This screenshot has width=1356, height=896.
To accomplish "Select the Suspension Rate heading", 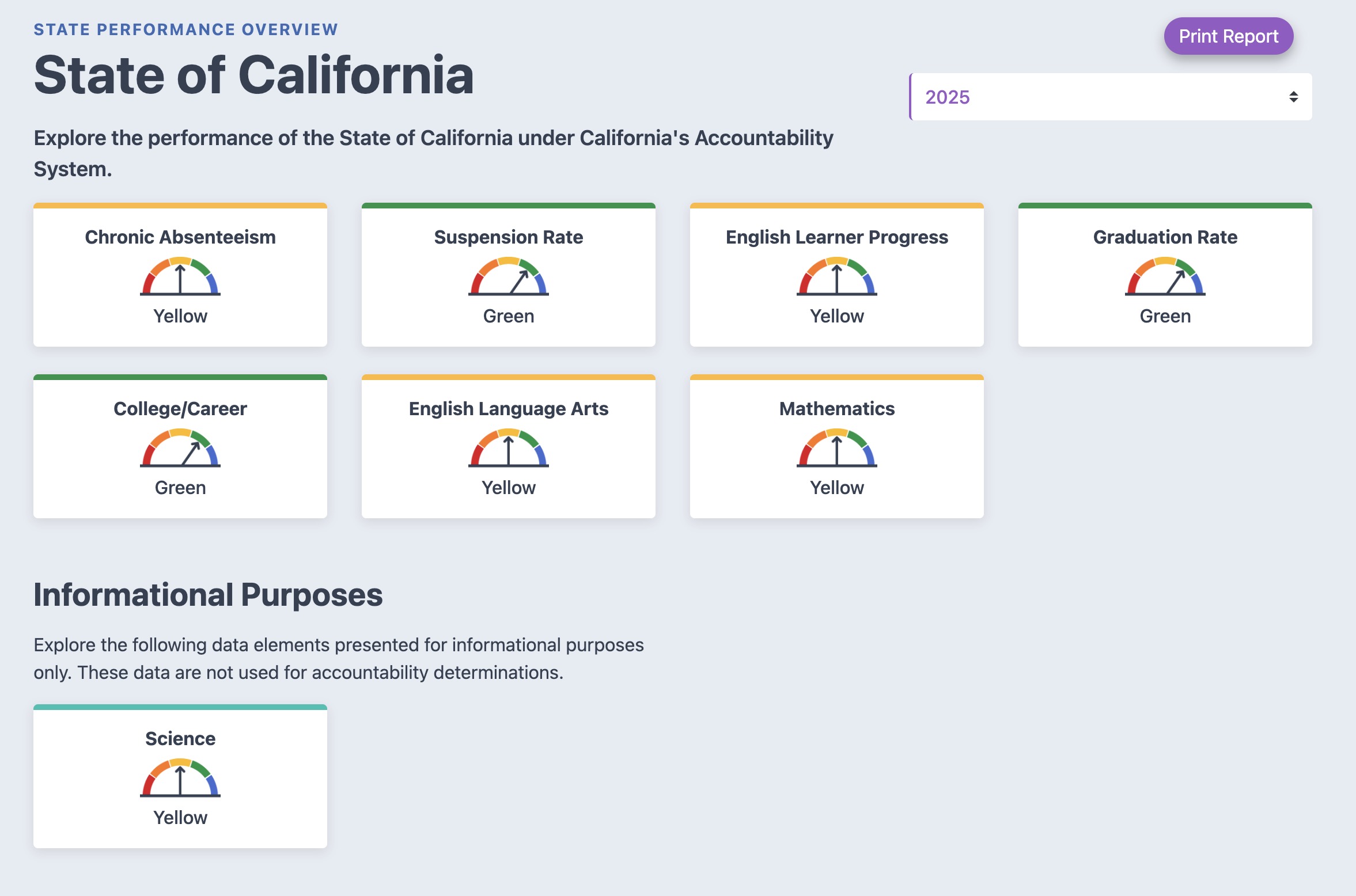I will 509,237.
